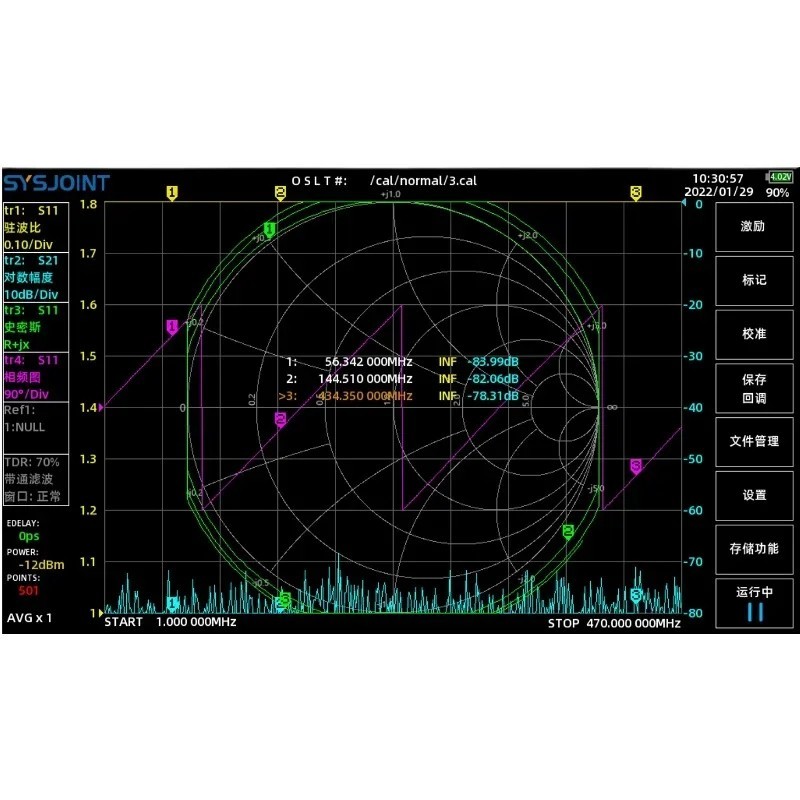This screenshot has width=800, height=800.
Task: Select the tr4 S11 phase trace panel
Action: [33, 375]
